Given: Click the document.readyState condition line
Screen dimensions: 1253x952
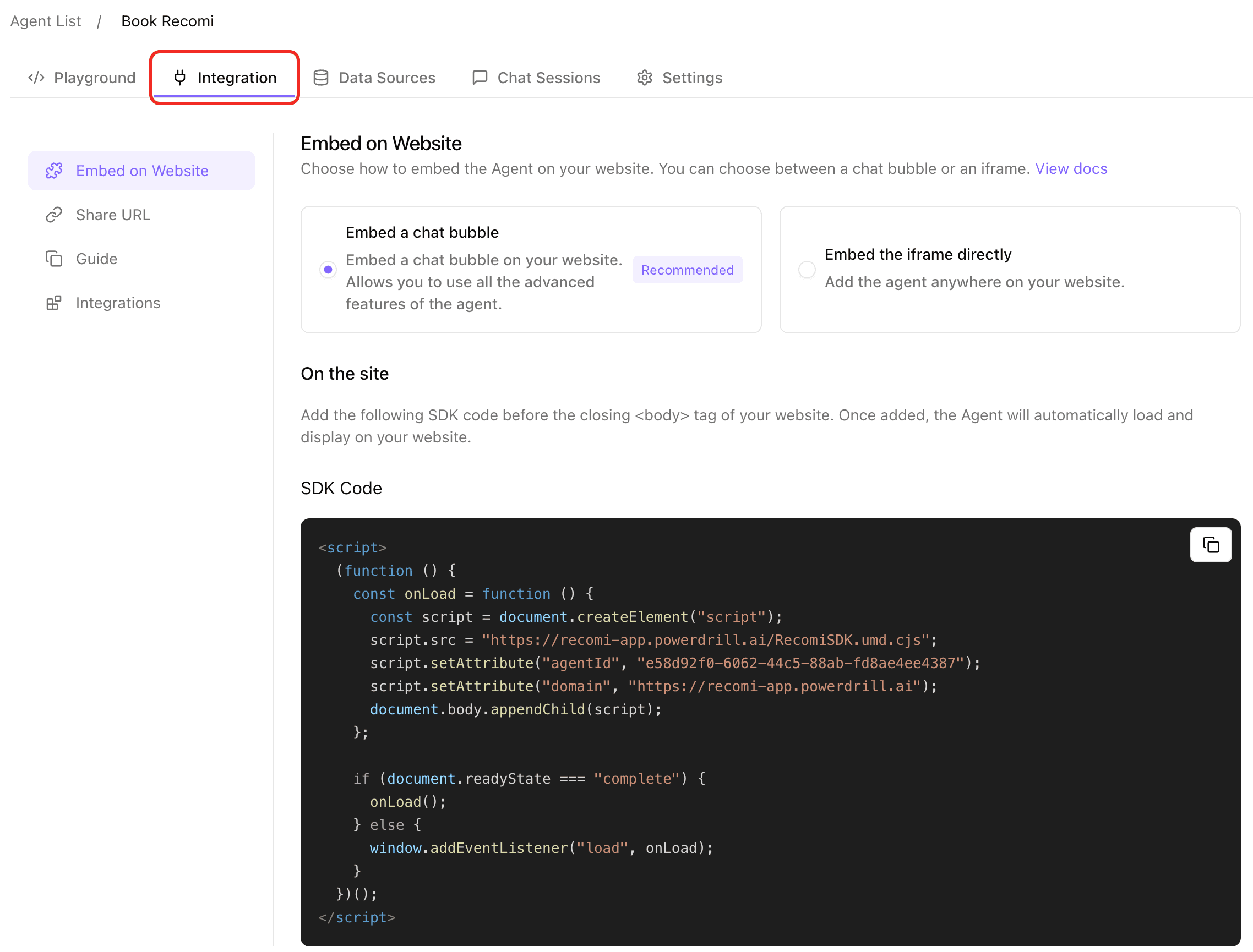Looking at the screenshot, I should (530, 779).
